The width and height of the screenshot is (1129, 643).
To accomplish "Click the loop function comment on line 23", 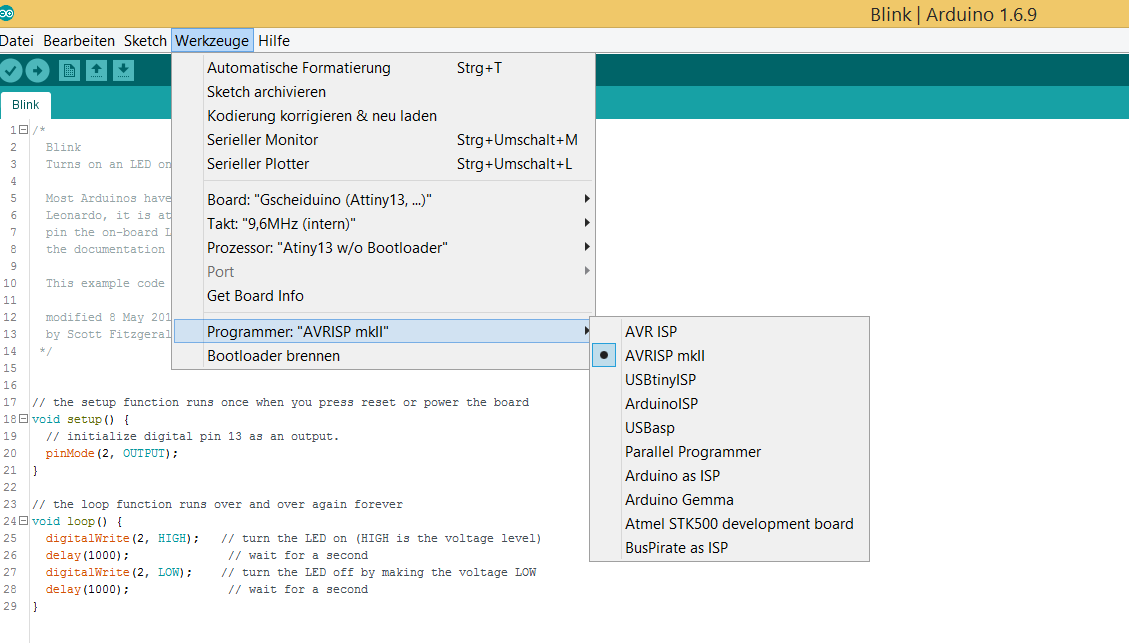I will (x=217, y=504).
